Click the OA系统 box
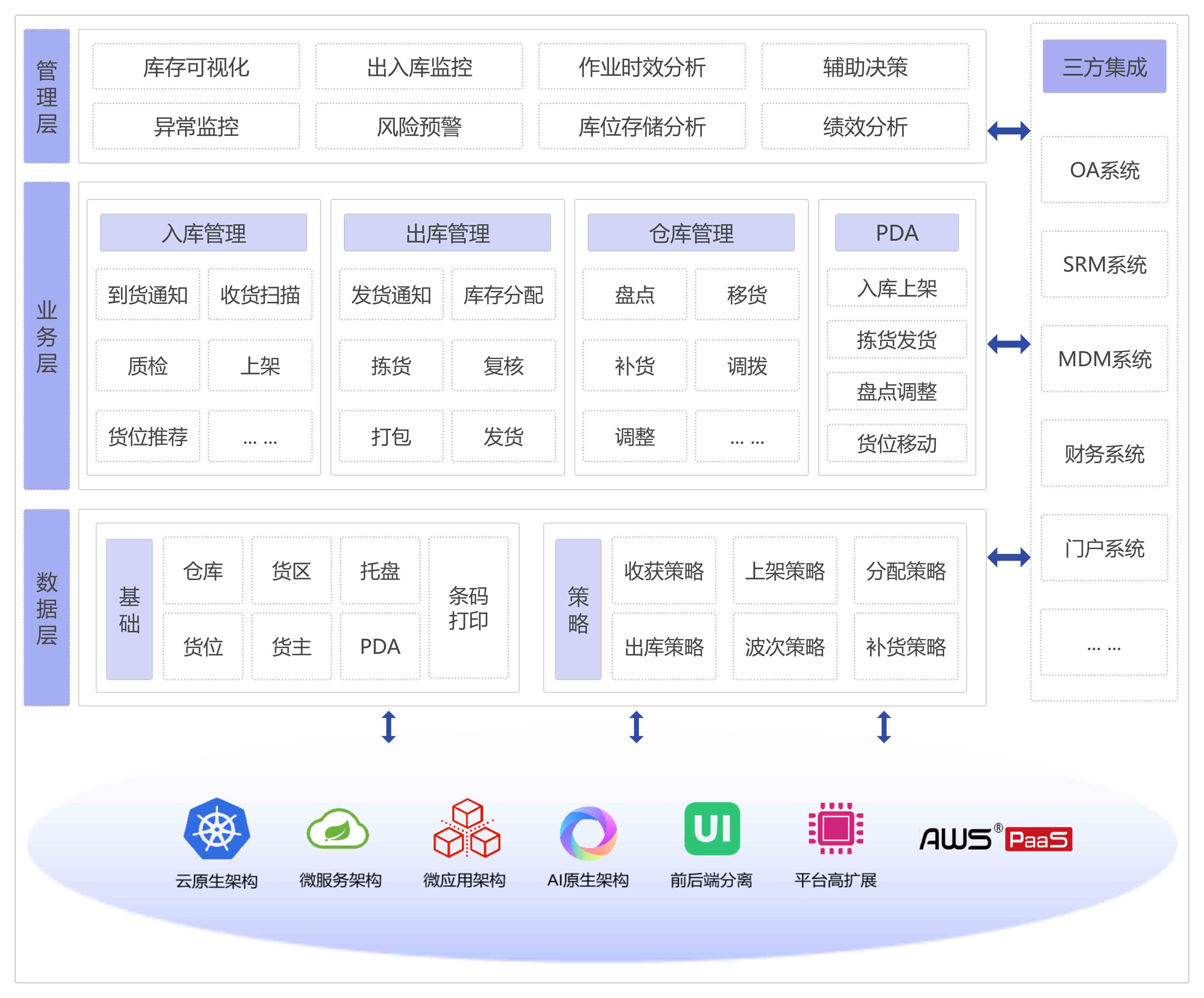This screenshot has width=1204, height=998. pyautogui.click(x=1104, y=170)
